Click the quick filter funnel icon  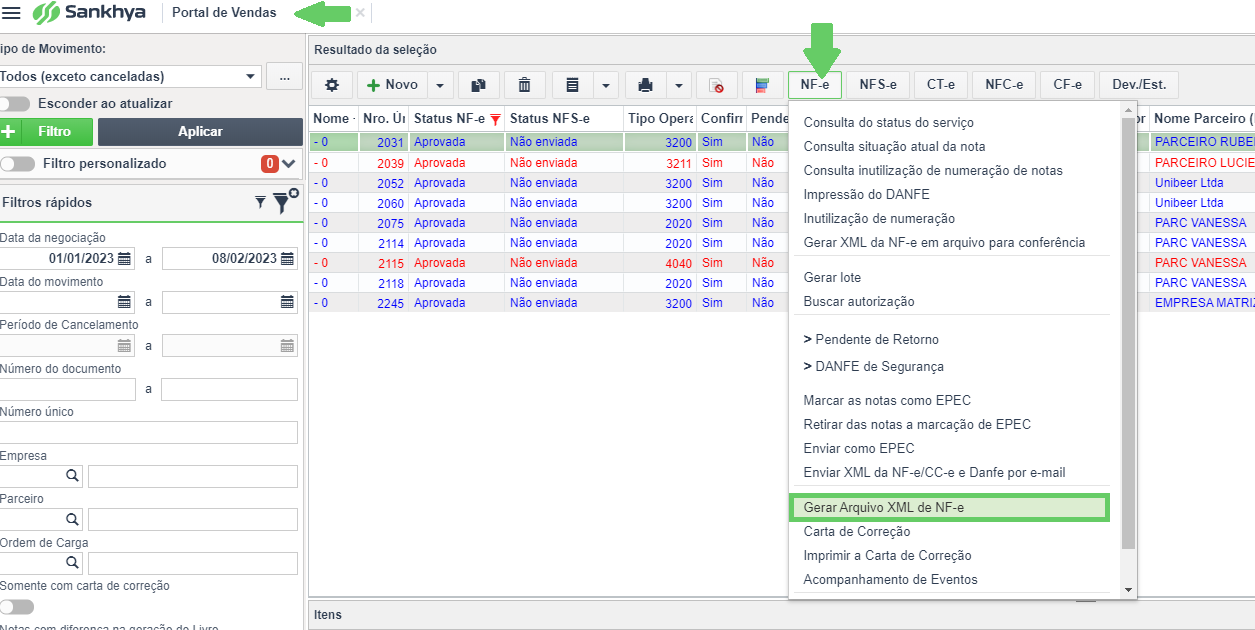pos(261,202)
